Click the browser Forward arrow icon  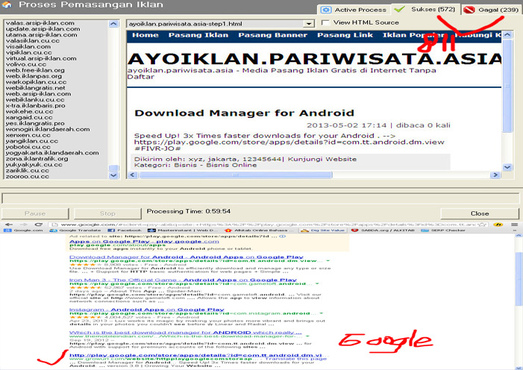point(24,225)
